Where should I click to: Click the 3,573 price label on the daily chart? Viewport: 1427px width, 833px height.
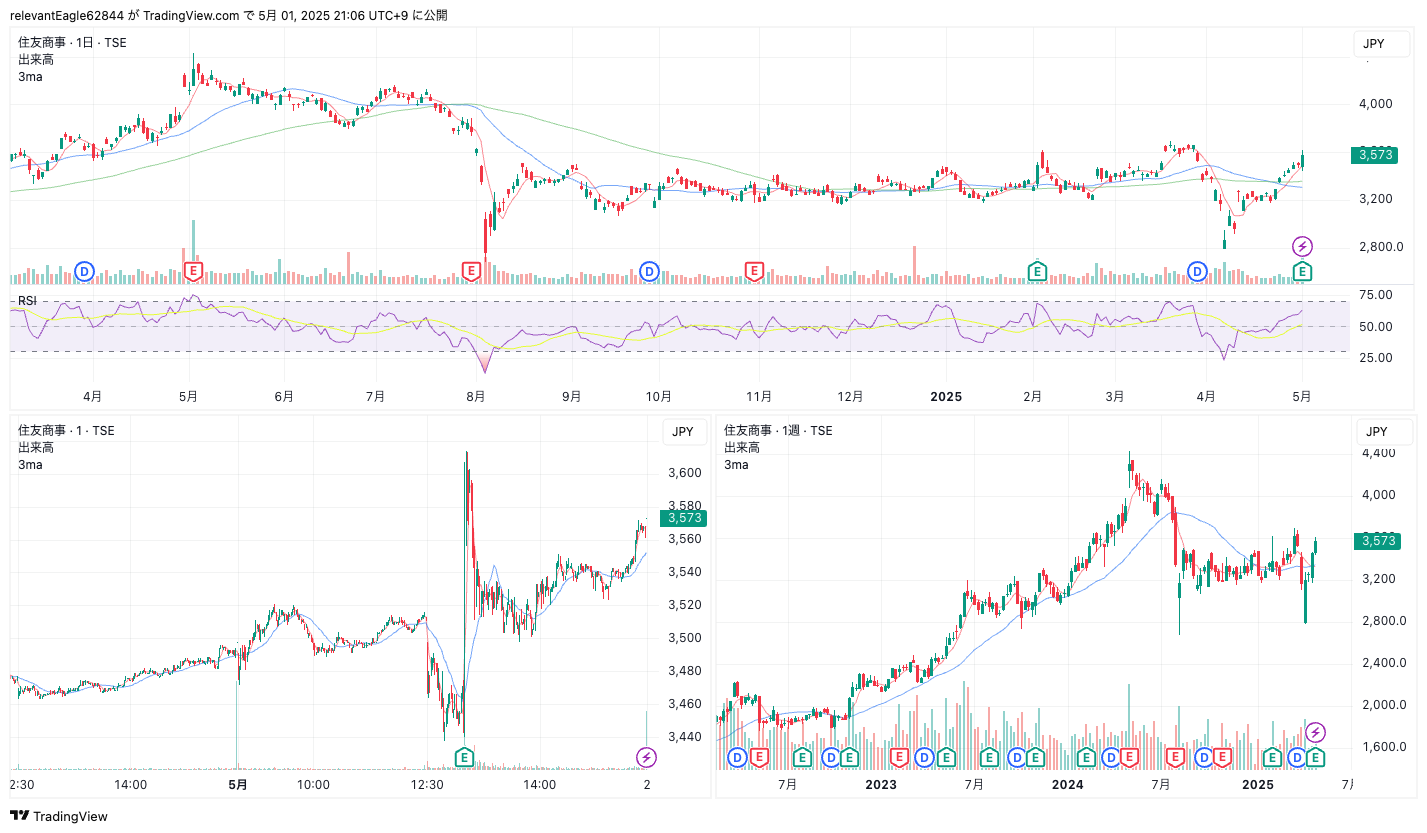coord(1374,155)
